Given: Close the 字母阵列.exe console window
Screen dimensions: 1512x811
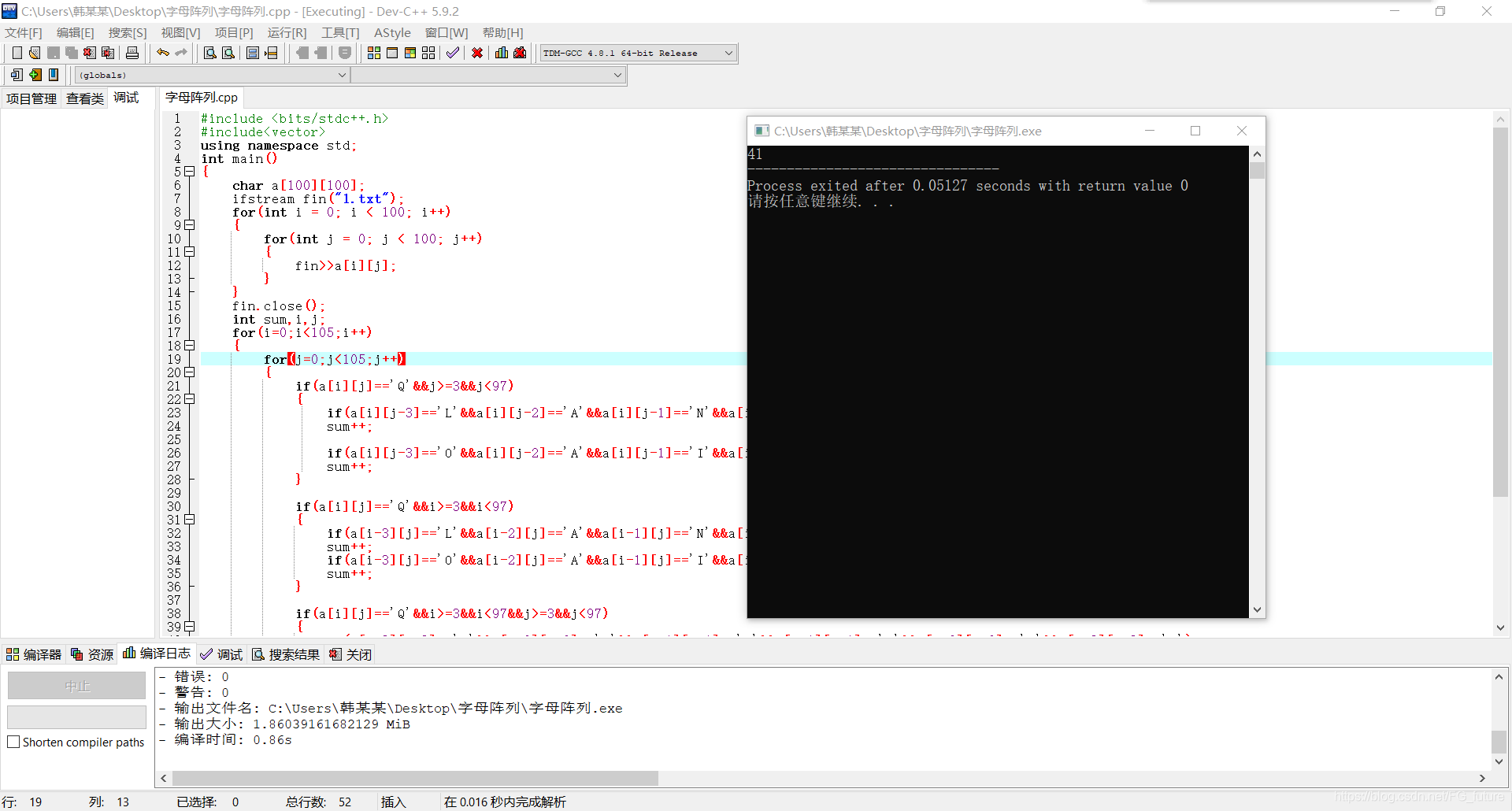Looking at the screenshot, I should pyautogui.click(x=1242, y=131).
